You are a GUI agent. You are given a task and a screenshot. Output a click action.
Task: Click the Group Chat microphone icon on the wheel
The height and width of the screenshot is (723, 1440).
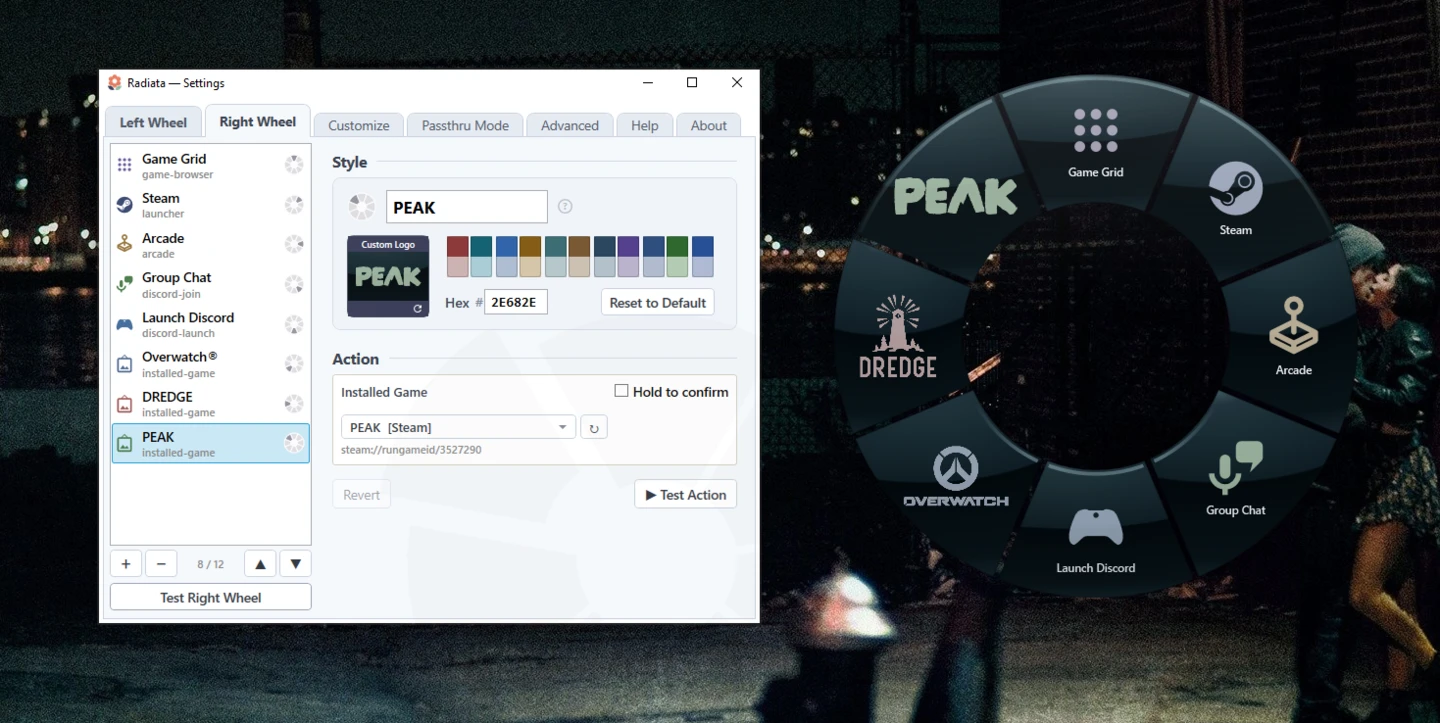click(x=1235, y=468)
